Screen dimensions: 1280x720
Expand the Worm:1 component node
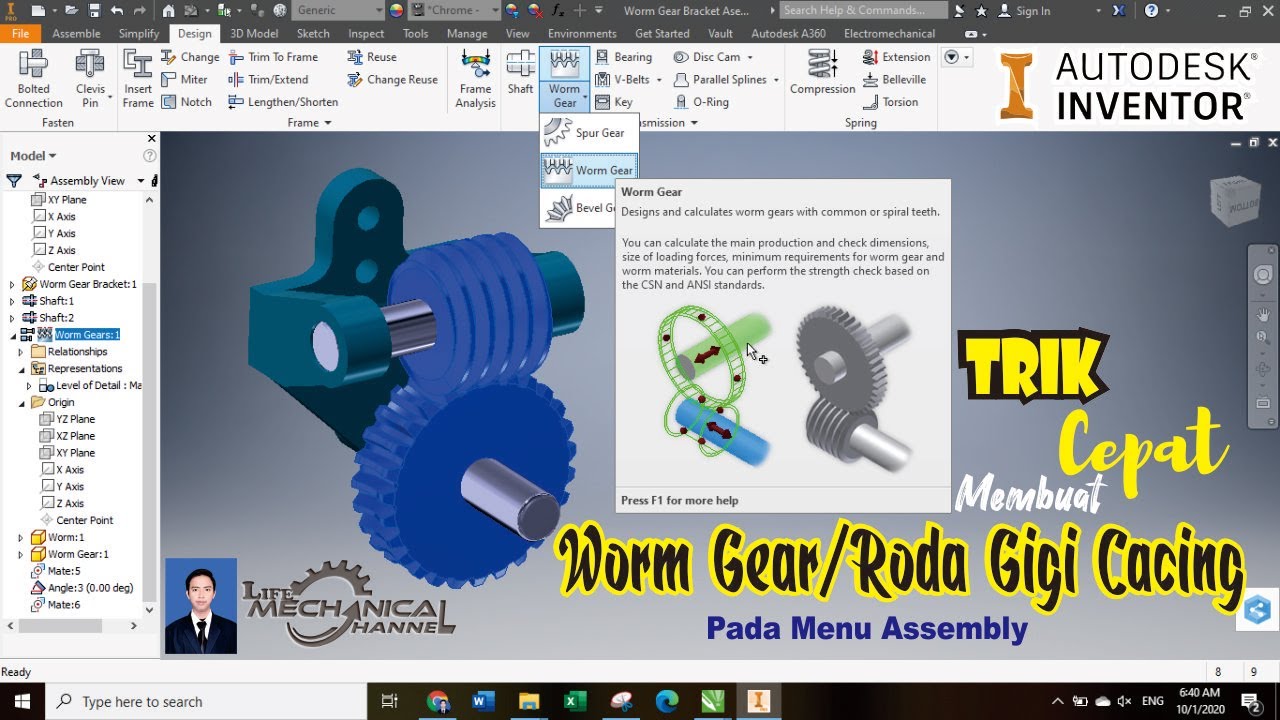[20, 537]
